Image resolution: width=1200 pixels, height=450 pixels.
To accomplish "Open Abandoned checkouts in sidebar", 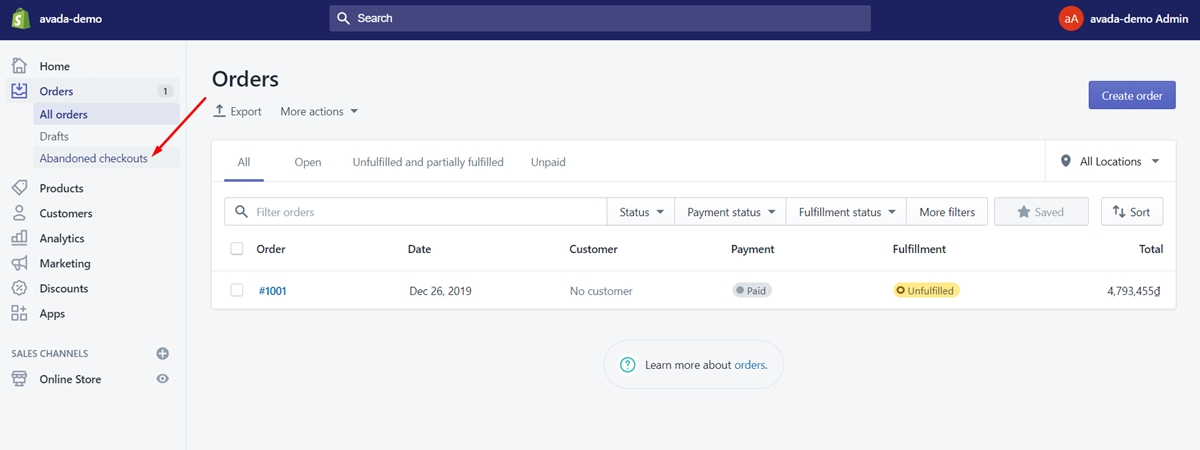I will tap(94, 158).
